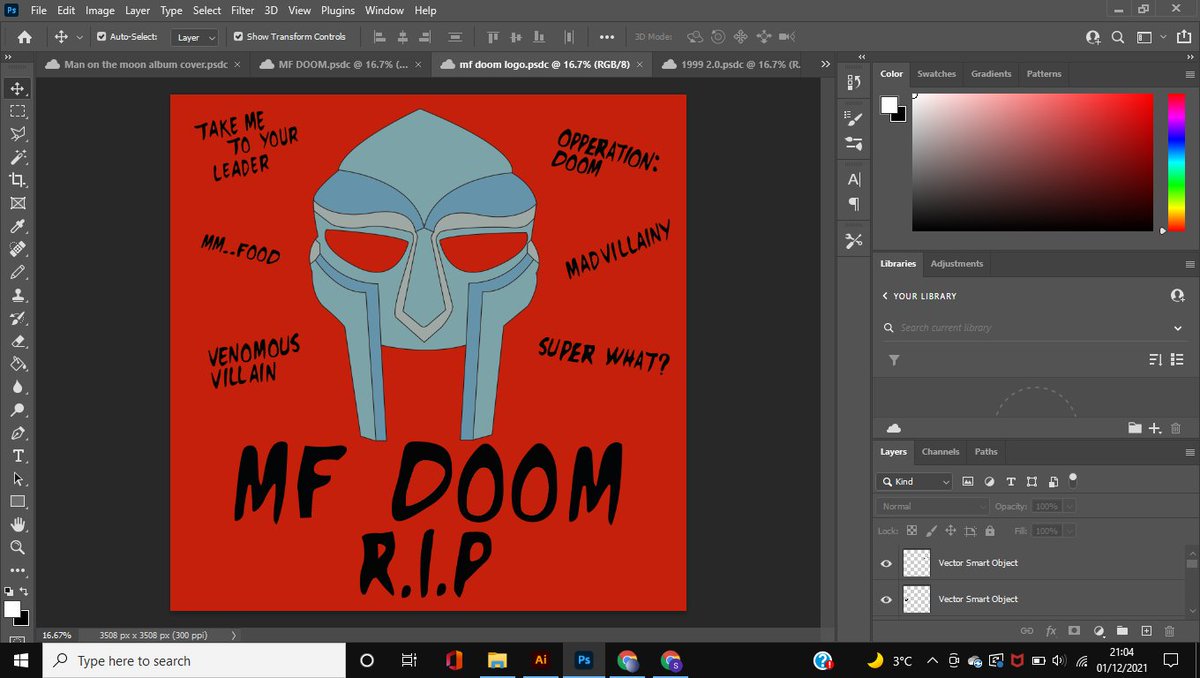This screenshot has height=678, width=1200.
Task: Open the Layer menu
Action: (138, 10)
